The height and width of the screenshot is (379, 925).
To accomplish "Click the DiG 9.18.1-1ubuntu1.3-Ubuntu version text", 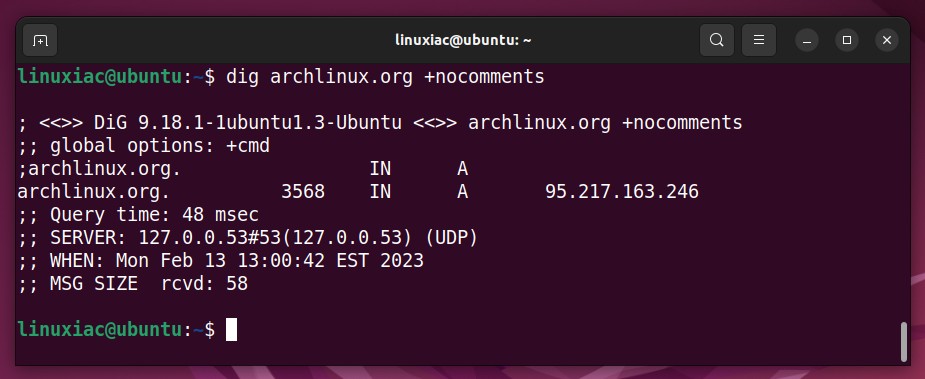I will coord(248,123).
